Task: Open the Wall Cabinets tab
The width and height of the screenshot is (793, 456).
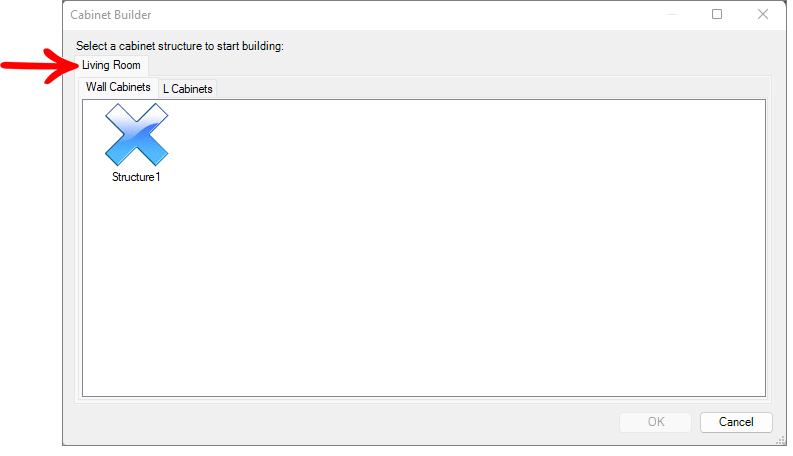Action: click(x=118, y=87)
